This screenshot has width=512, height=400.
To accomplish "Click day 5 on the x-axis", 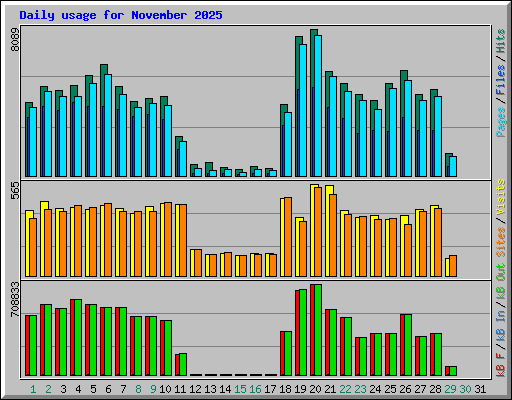I will 93,389.
